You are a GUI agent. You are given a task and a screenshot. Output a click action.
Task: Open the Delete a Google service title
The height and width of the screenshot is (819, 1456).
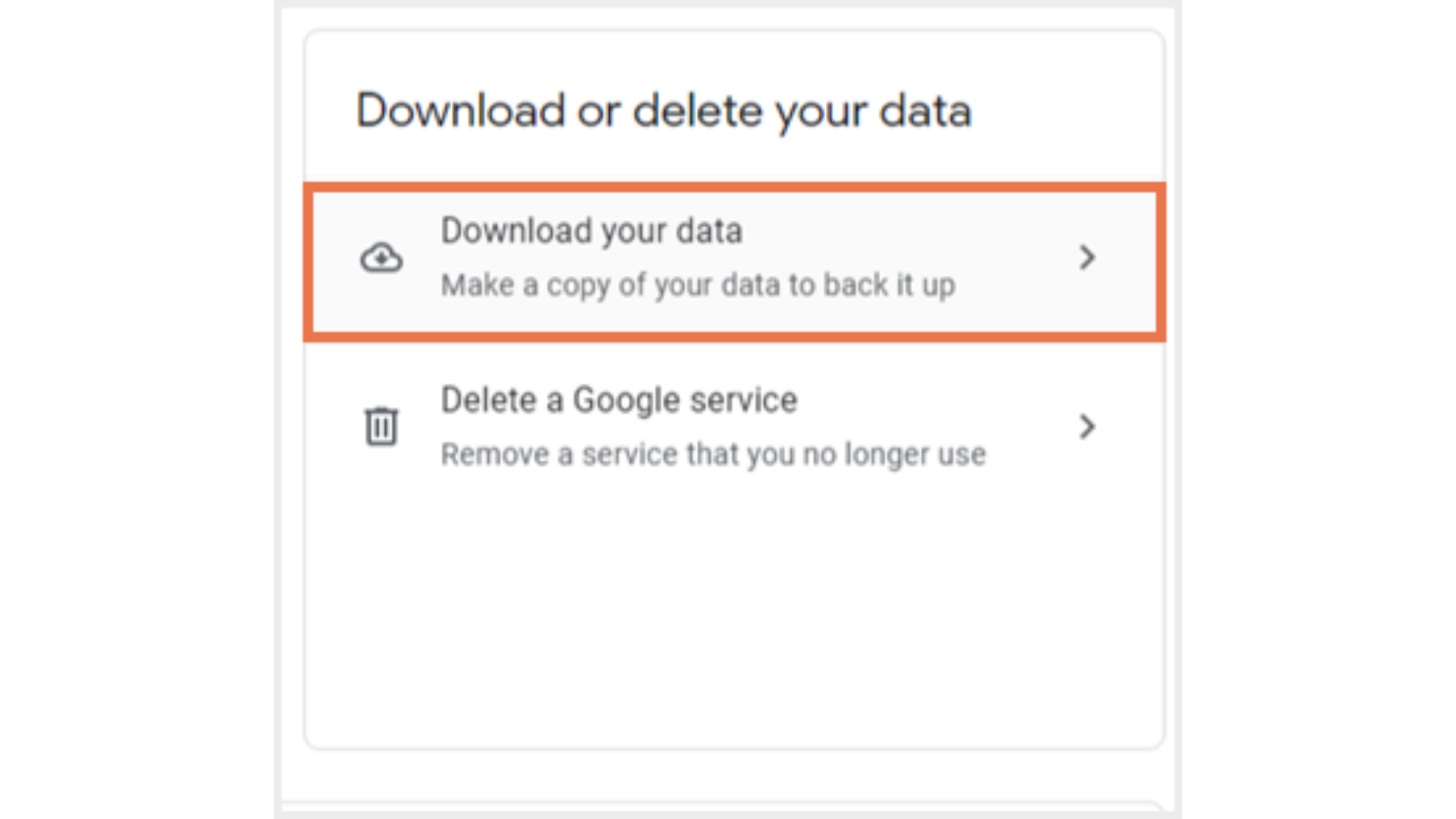point(619,400)
